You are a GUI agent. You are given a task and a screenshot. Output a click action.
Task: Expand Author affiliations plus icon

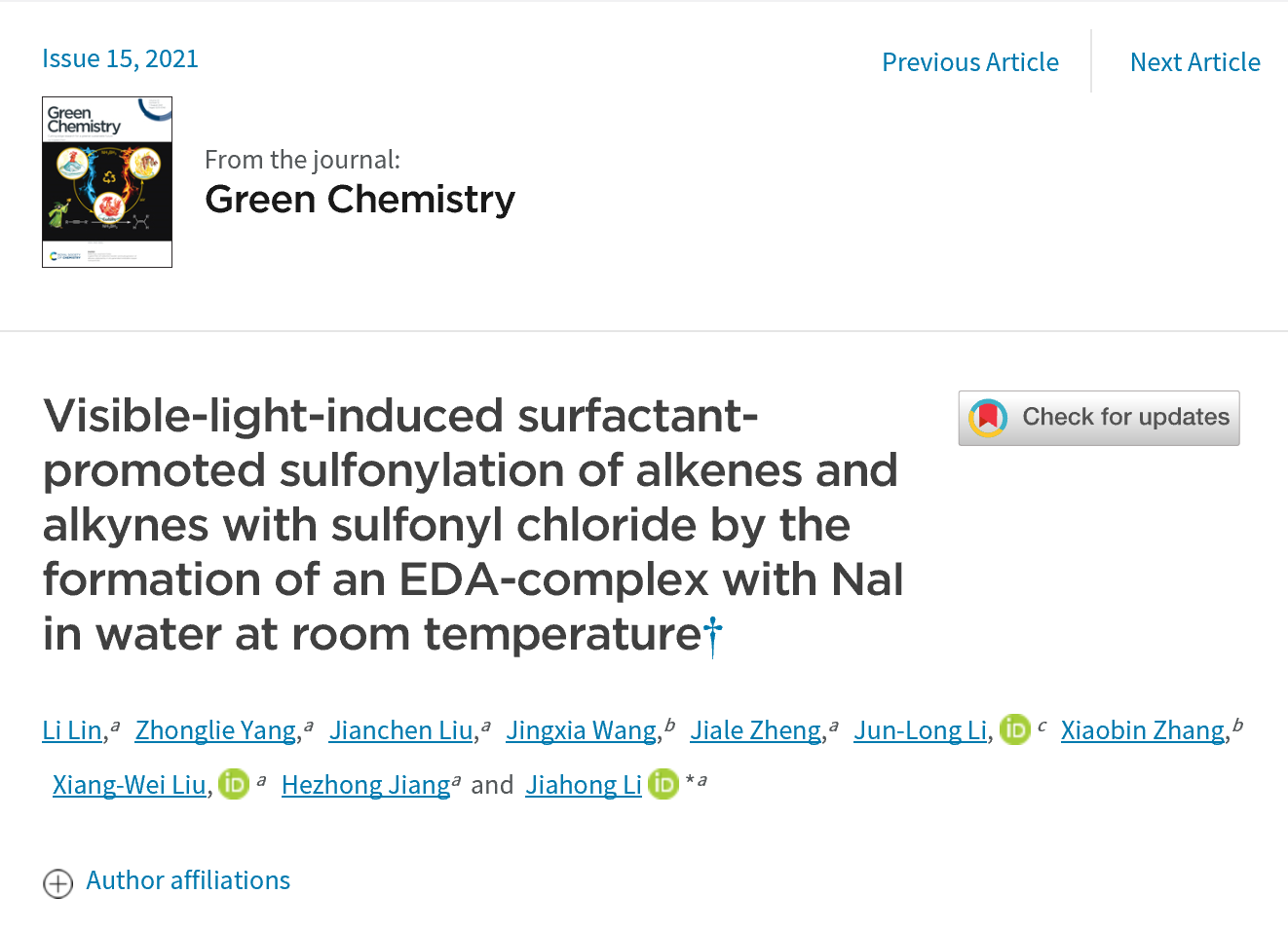coord(58,883)
